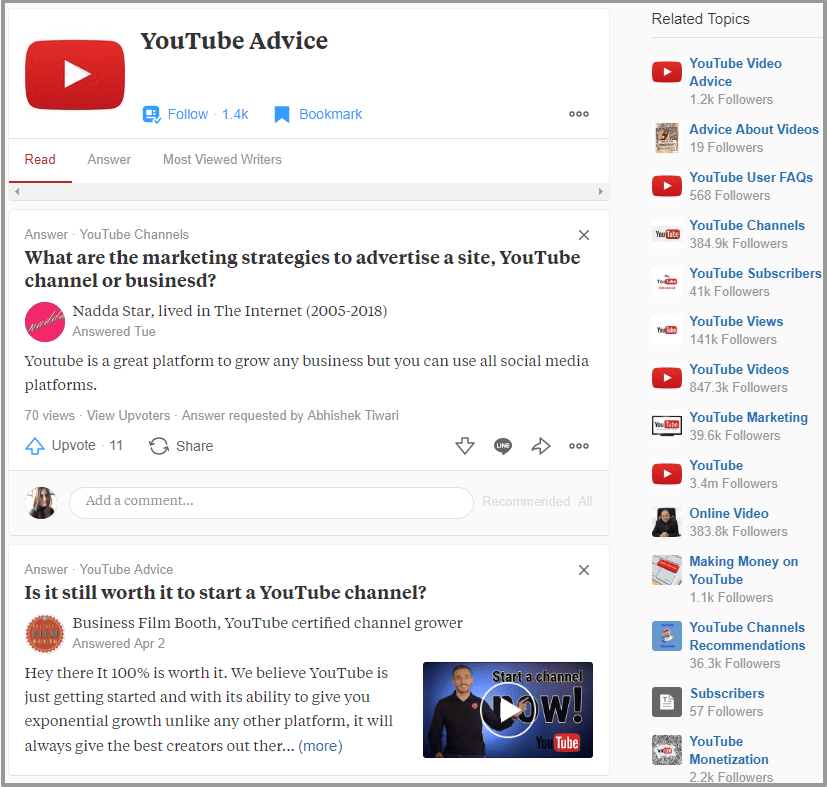Click the Advice About Videos thumbnail icon

coord(667,138)
